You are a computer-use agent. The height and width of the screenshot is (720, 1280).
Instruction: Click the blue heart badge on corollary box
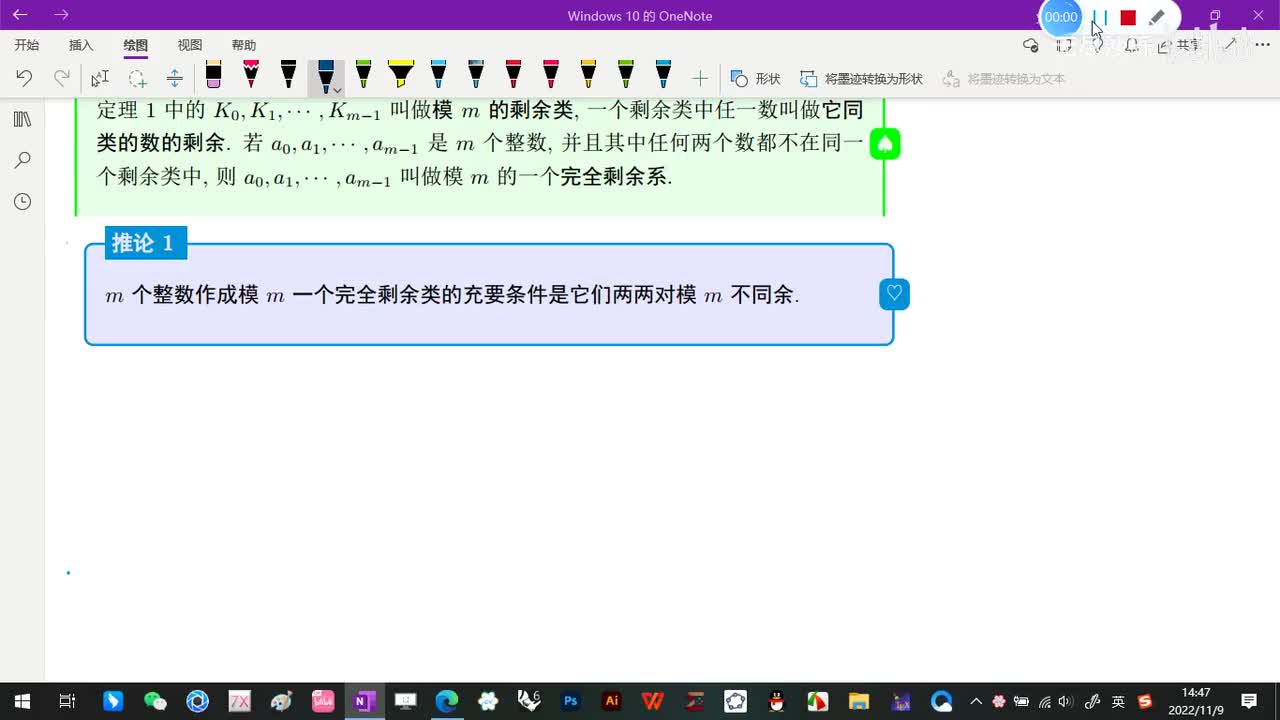click(x=894, y=294)
